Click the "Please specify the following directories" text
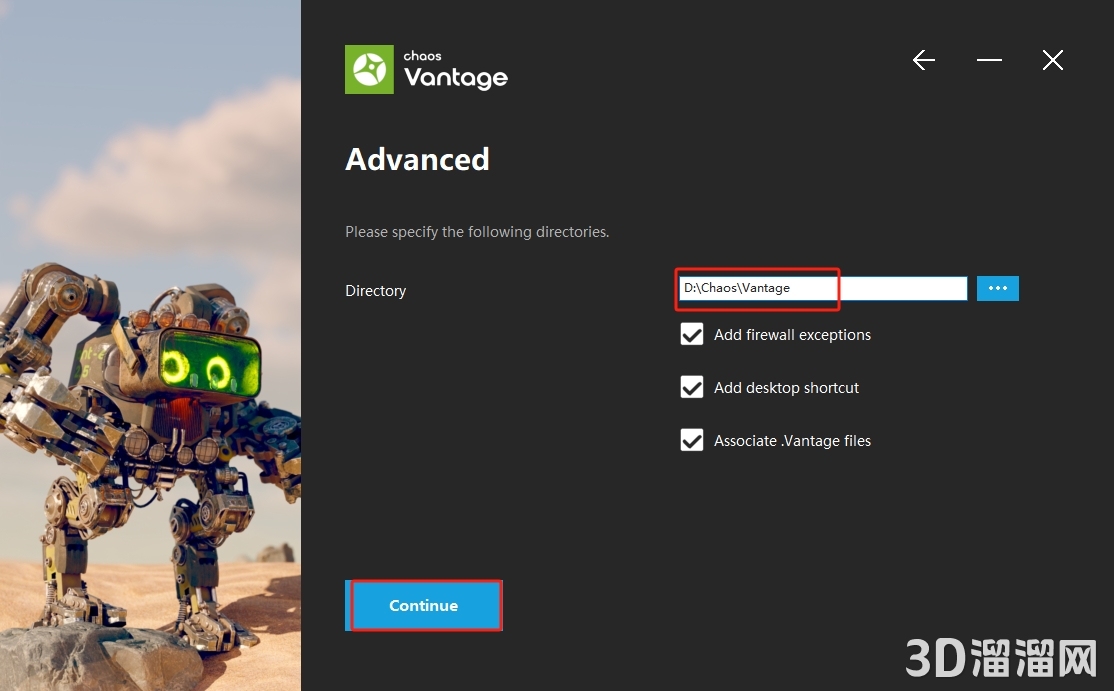The image size is (1114, 691). pos(477,232)
